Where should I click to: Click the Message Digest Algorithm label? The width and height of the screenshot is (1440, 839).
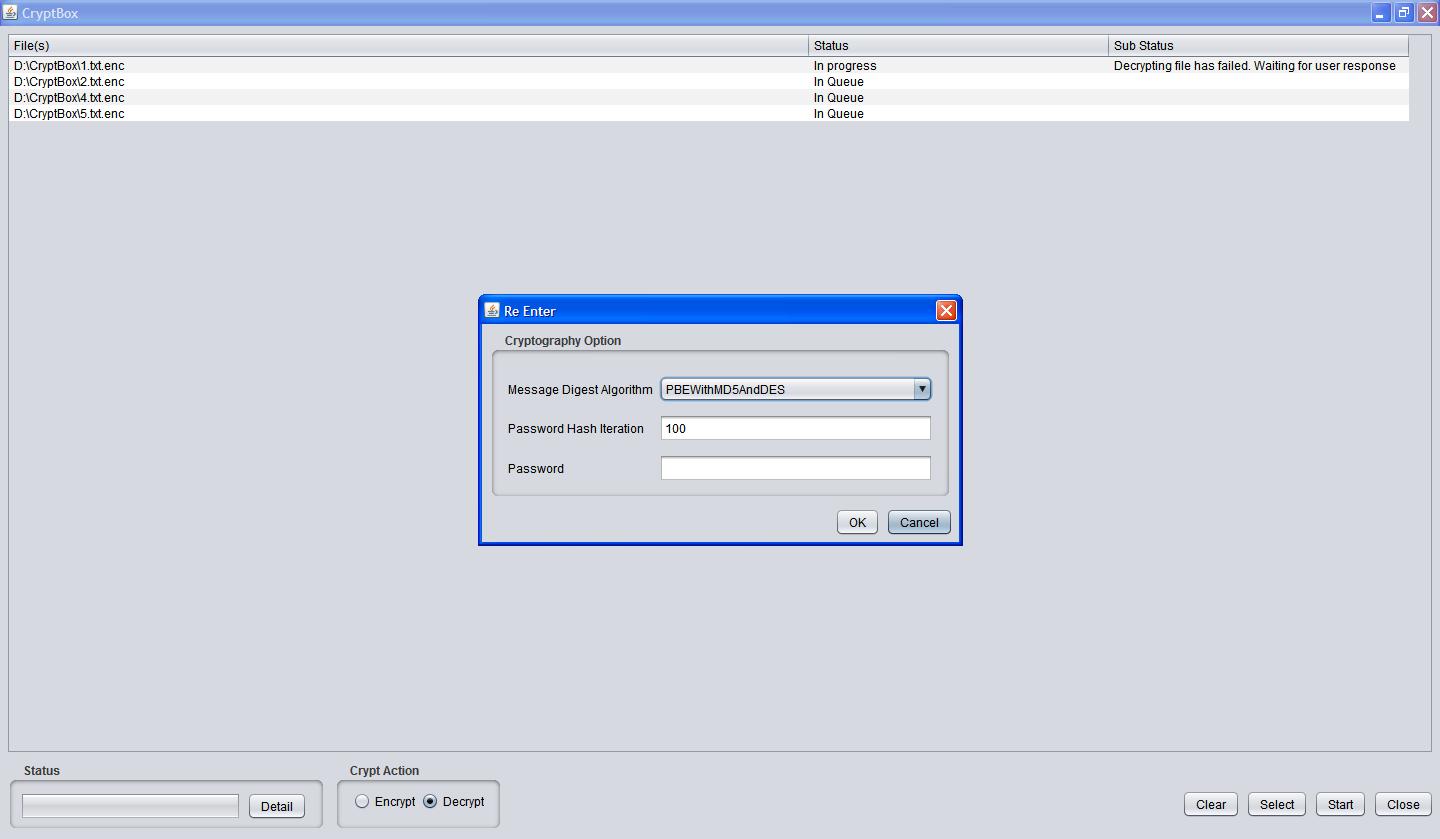click(x=580, y=390)
